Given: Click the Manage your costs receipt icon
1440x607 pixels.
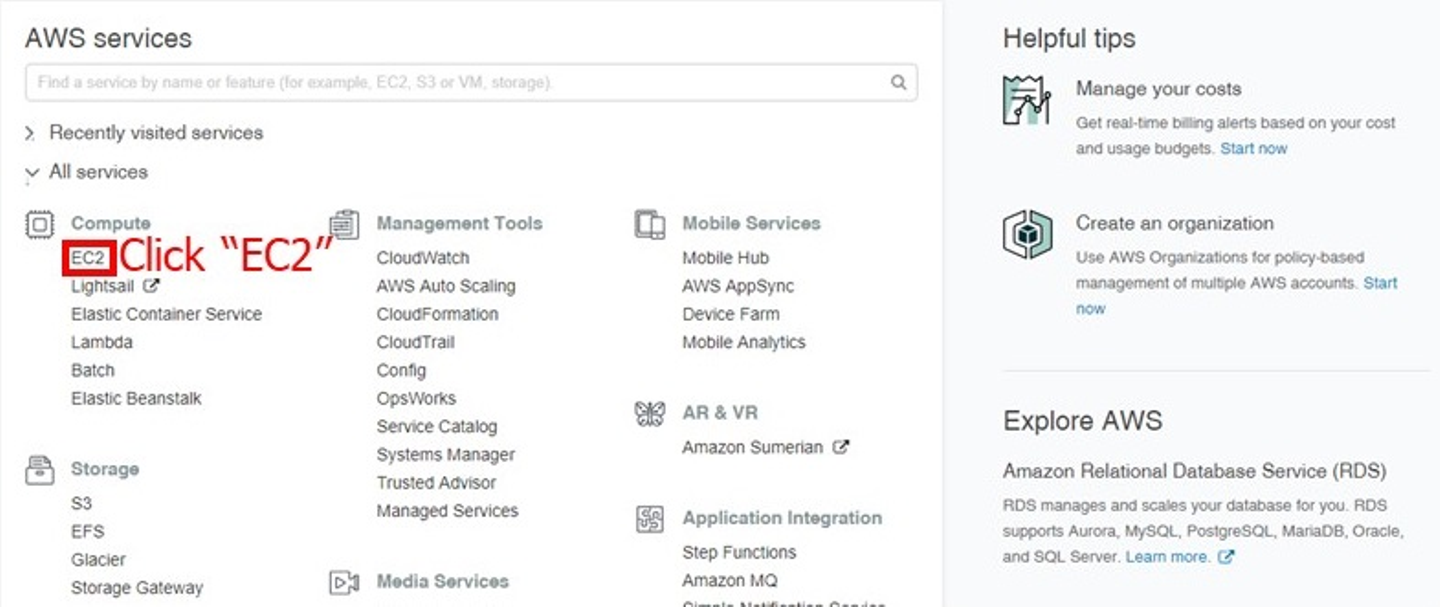Looking at the screenshot, I should tap(1027, 100).
